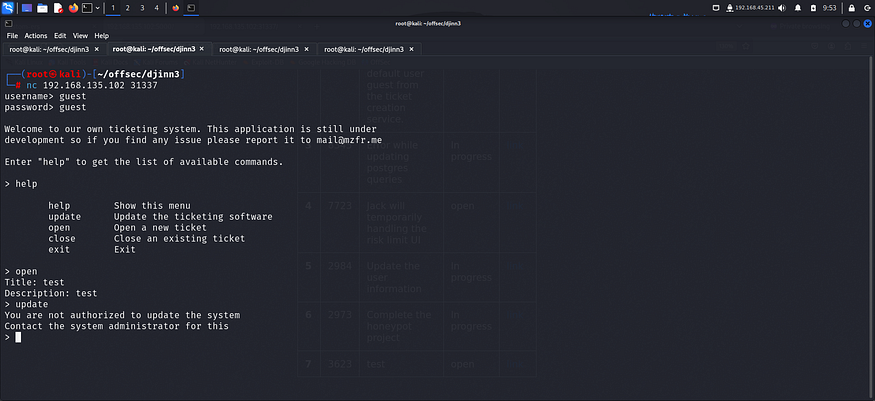
Task: Click "Contact the system administrator" line
Action: click(x=117, y=326)
